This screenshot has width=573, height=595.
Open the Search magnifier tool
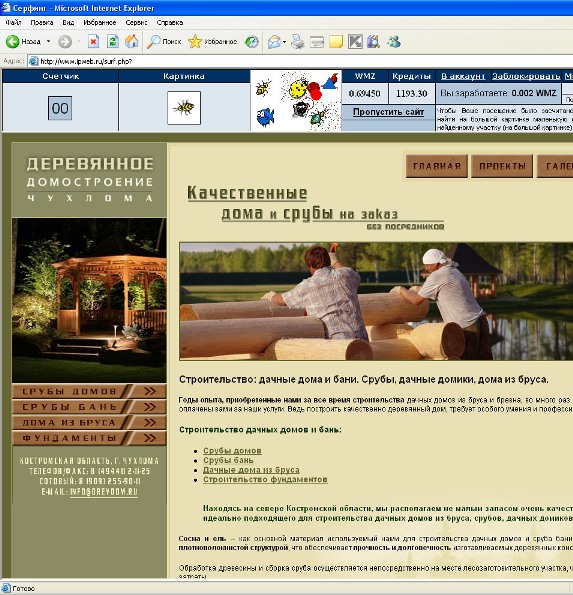tap(154, 41)
